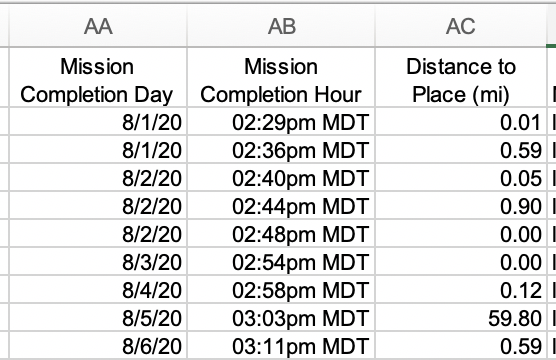Select the cell showing 02:58pm MDT

(x=281, y=290)
